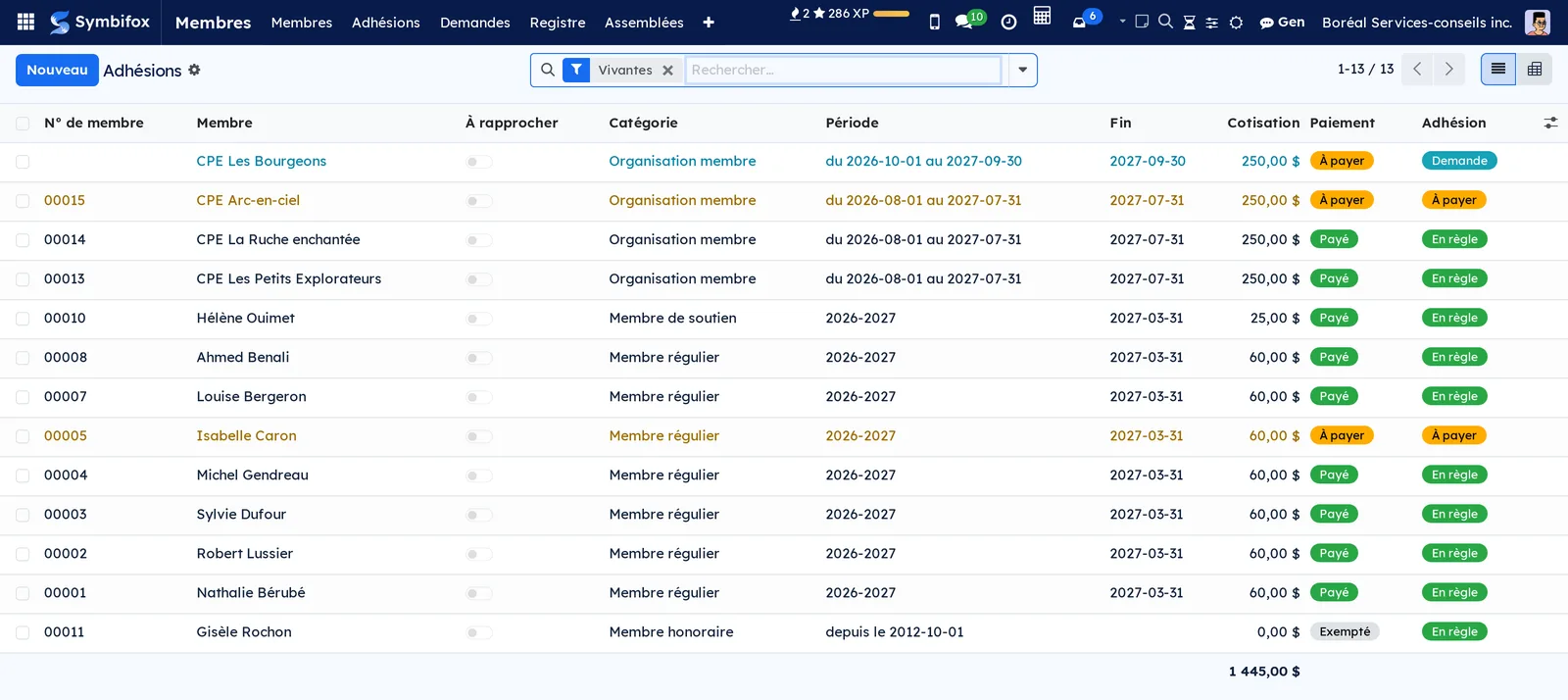Toggle À rapprocher for Hélène Ouimet
The image size is (1568, 700).
pos(478,319)
